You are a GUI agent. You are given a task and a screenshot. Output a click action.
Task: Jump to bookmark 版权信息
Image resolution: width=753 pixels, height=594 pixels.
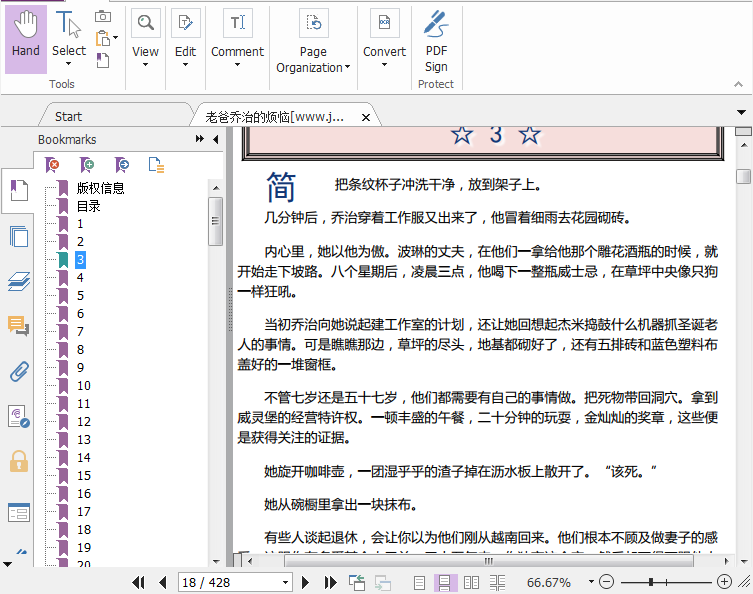coord(100,188)
